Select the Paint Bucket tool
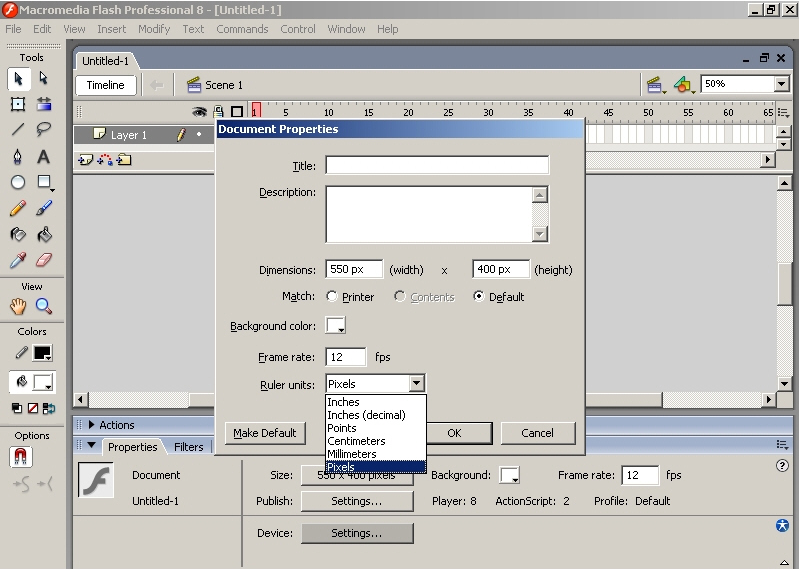The image size is (800, 571). click(44, 235)
